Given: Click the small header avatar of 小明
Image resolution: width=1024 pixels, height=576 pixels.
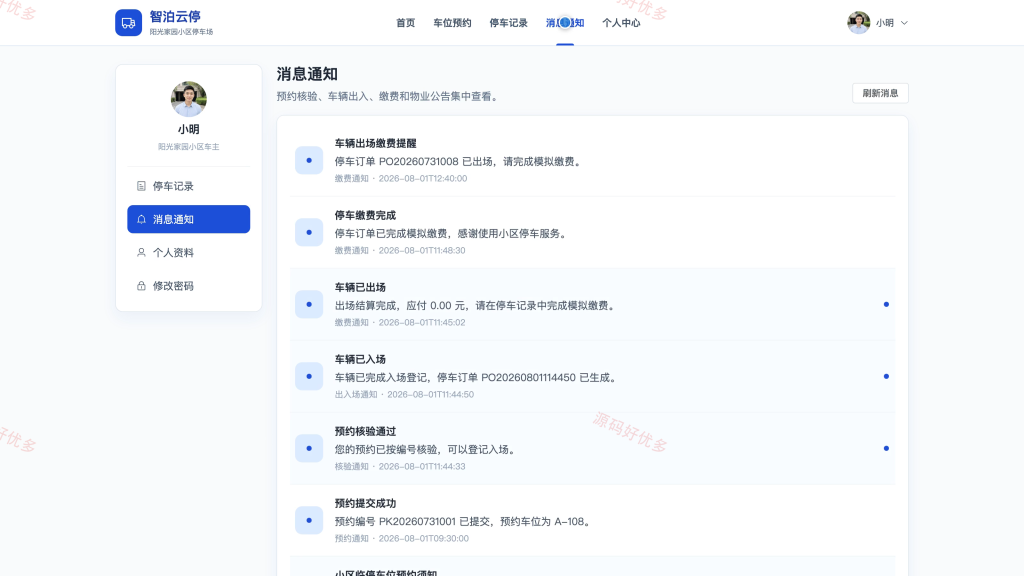Looking at the screenshot, I should 858,23.
